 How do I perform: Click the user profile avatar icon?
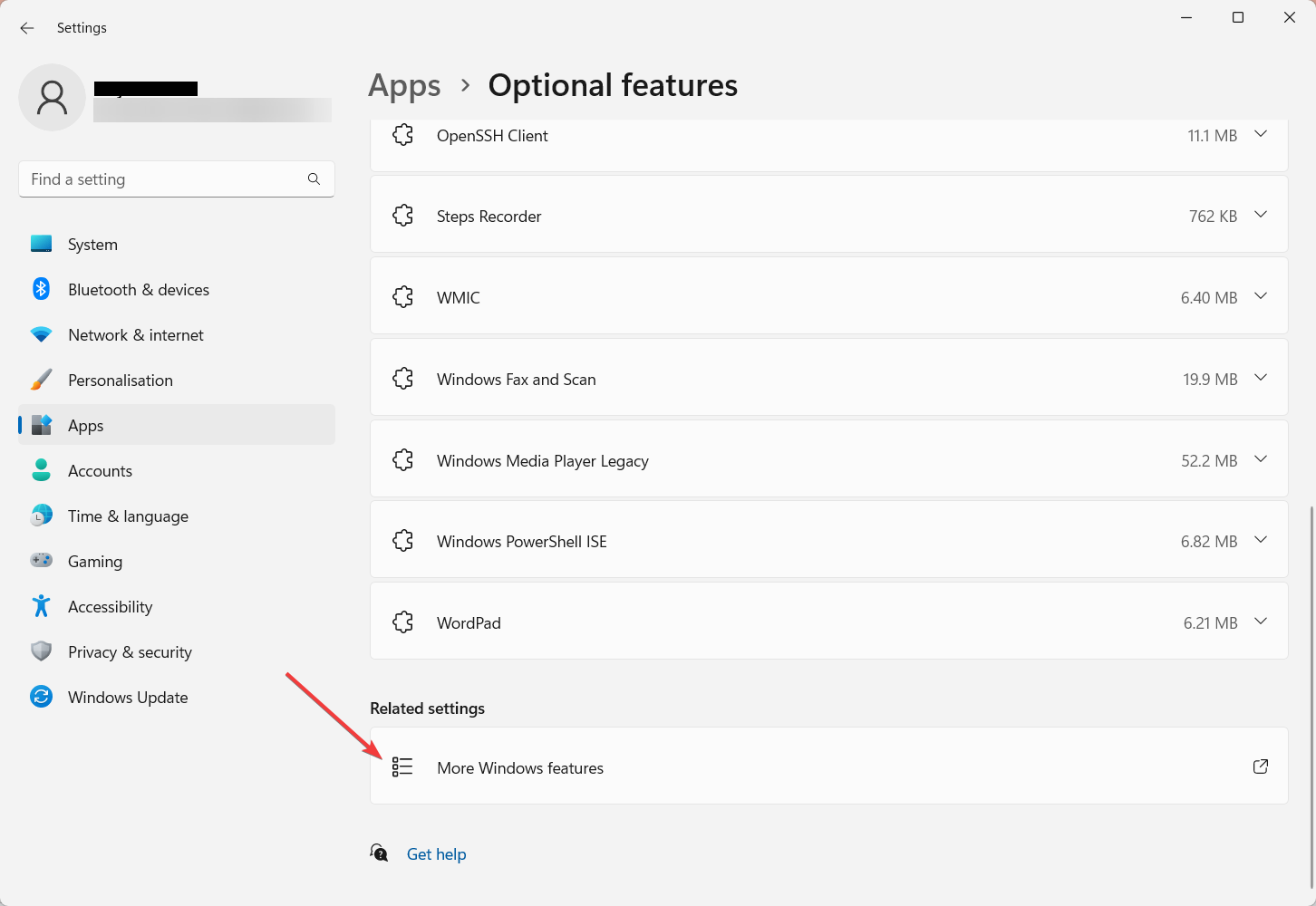(53, 97)
